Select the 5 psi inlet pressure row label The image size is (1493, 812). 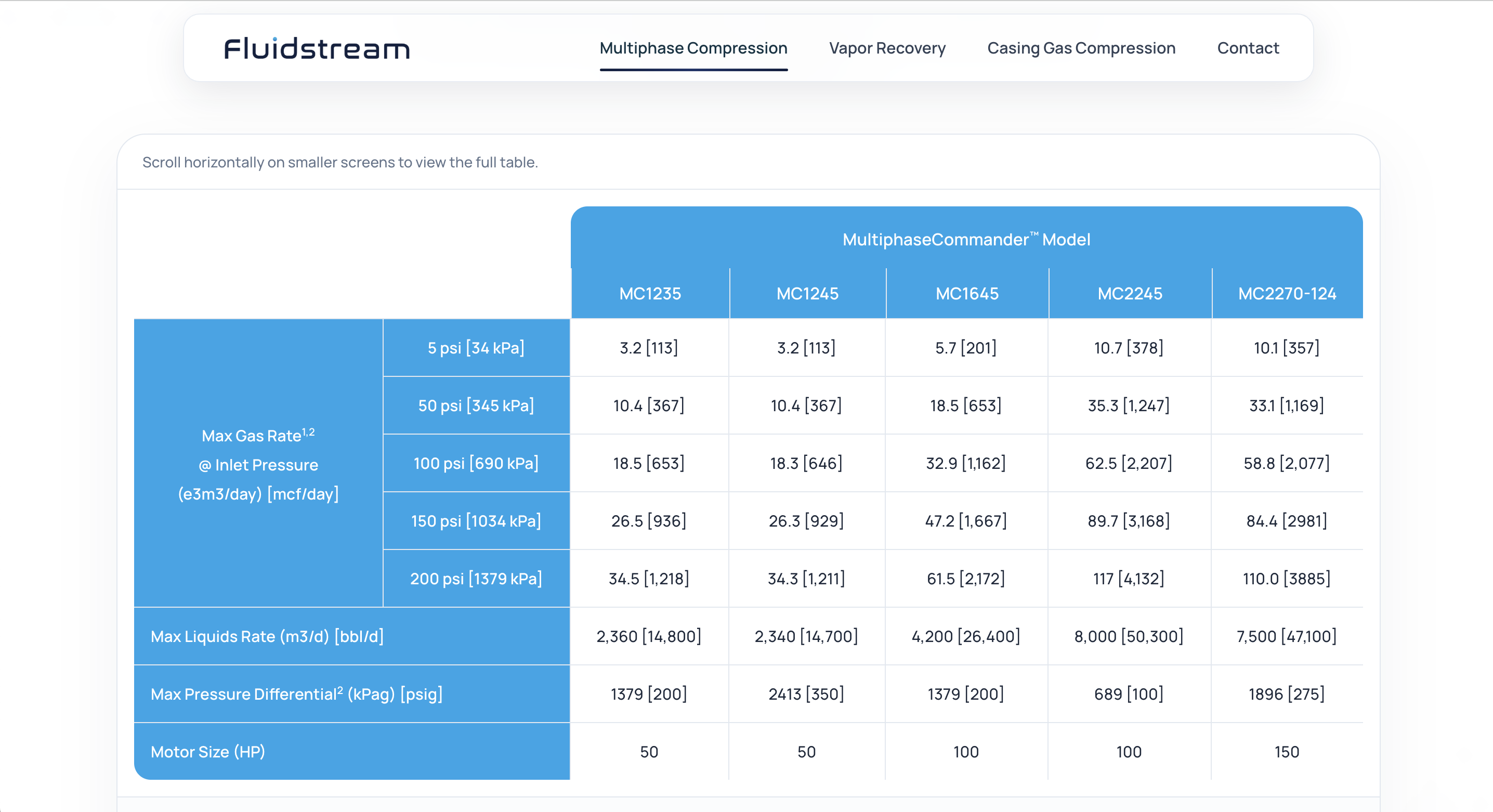476,348
